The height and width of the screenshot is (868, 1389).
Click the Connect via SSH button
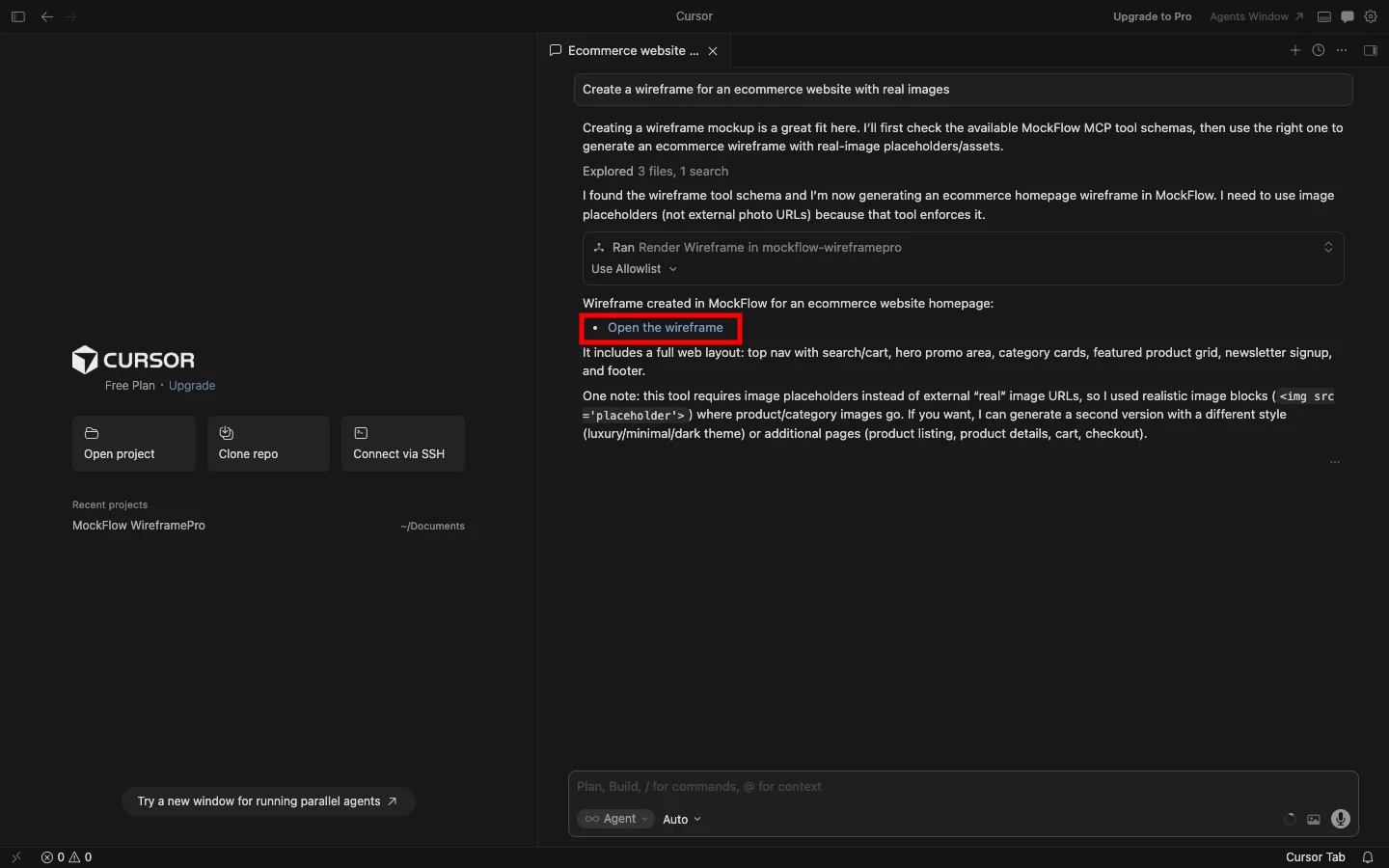click(x=403, y=444)
